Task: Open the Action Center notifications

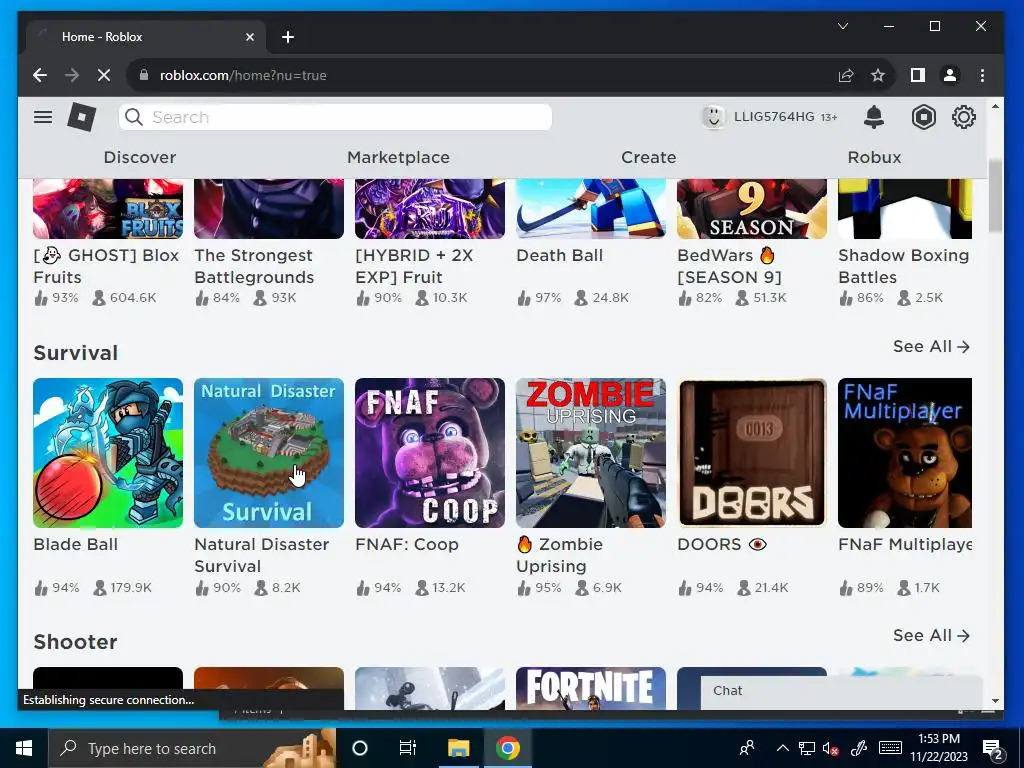Action: 993,749
